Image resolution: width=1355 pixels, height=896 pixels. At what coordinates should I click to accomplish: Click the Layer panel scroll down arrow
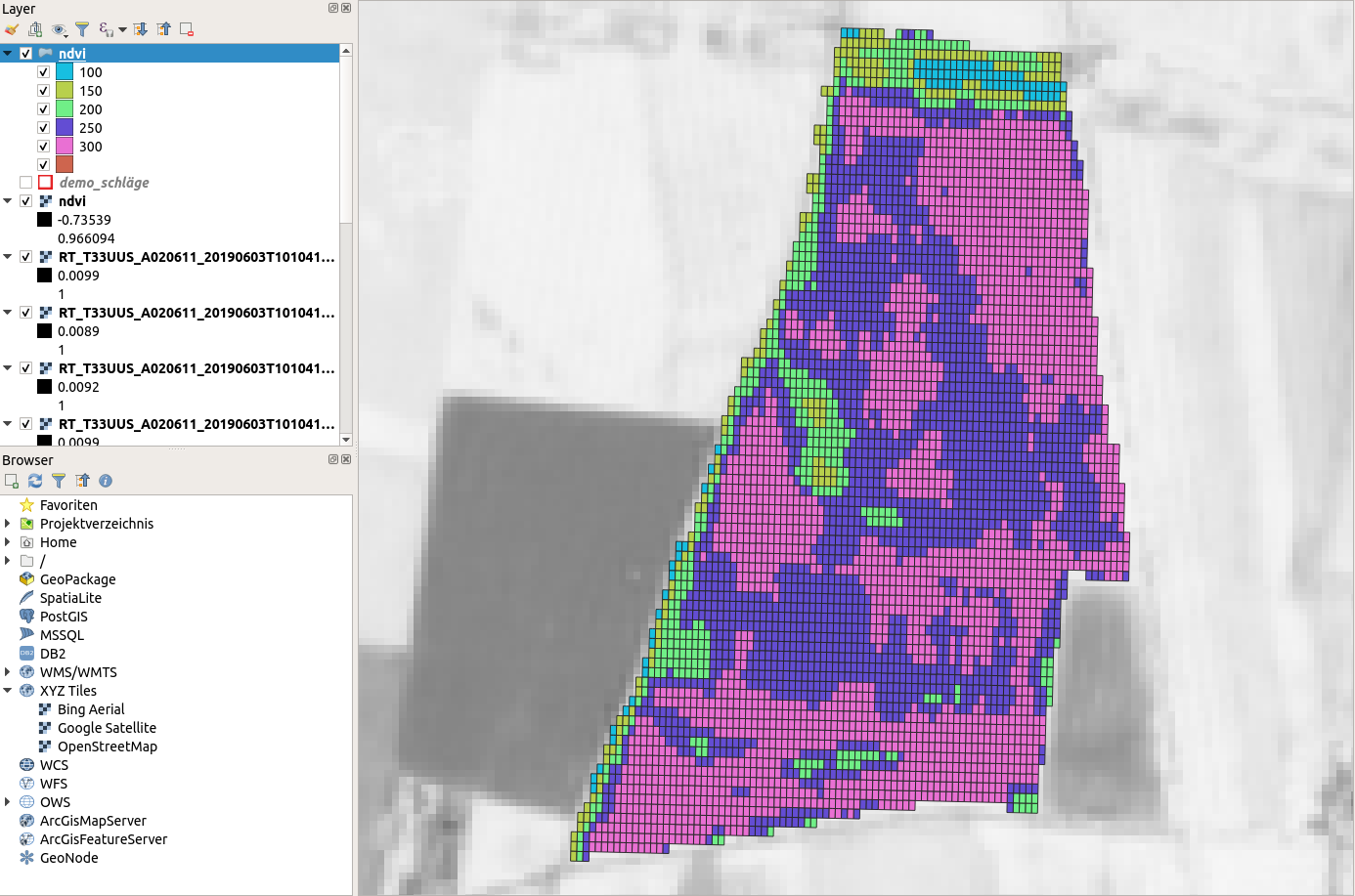click(x=346, y=440)
